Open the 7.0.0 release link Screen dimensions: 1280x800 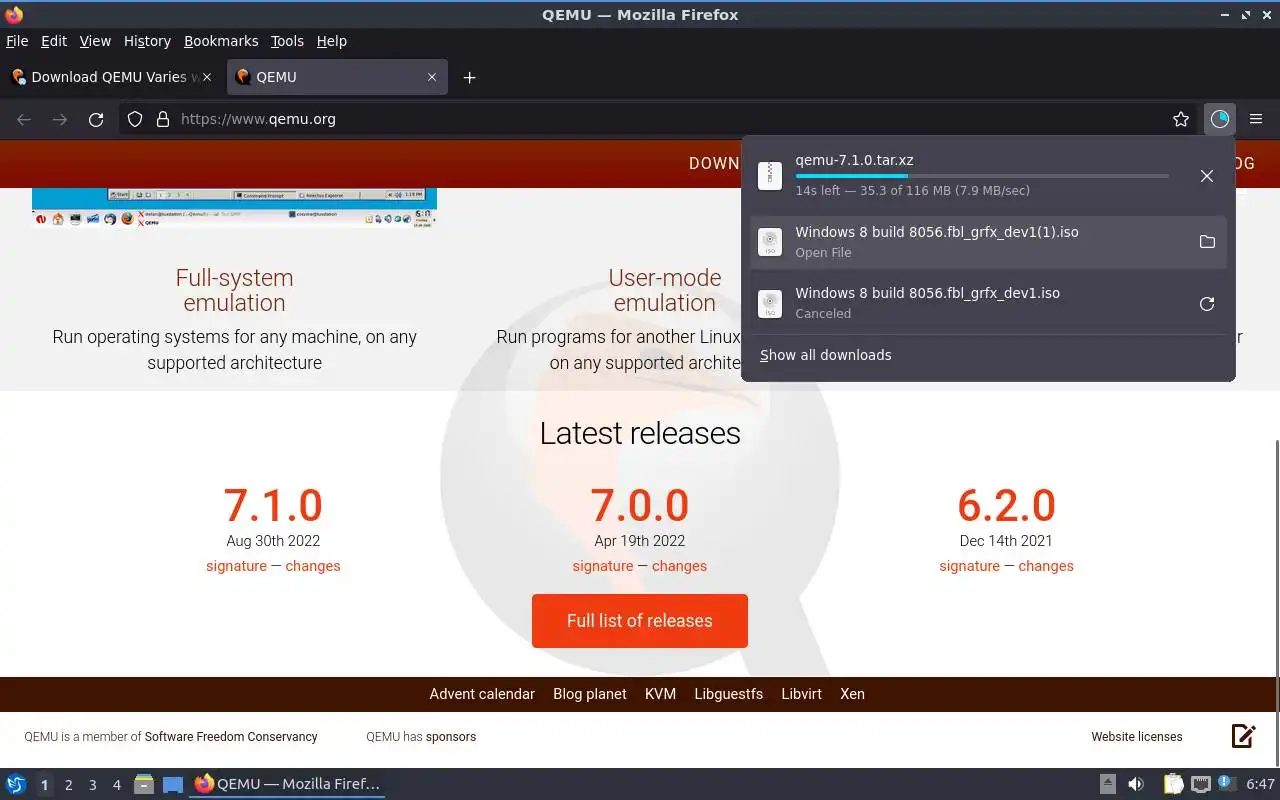[640, 506]
